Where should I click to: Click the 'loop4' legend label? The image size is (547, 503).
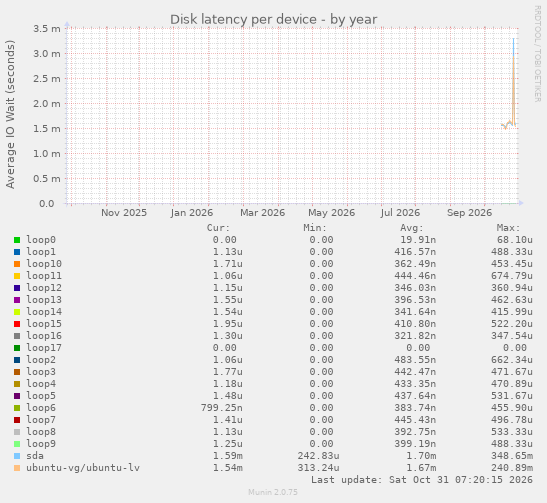(41, 384)
